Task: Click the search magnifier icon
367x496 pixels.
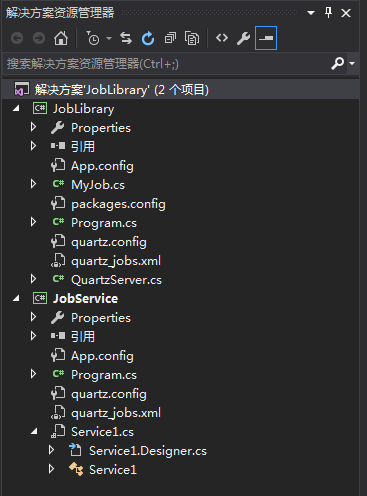Action: tap(337, 63)
